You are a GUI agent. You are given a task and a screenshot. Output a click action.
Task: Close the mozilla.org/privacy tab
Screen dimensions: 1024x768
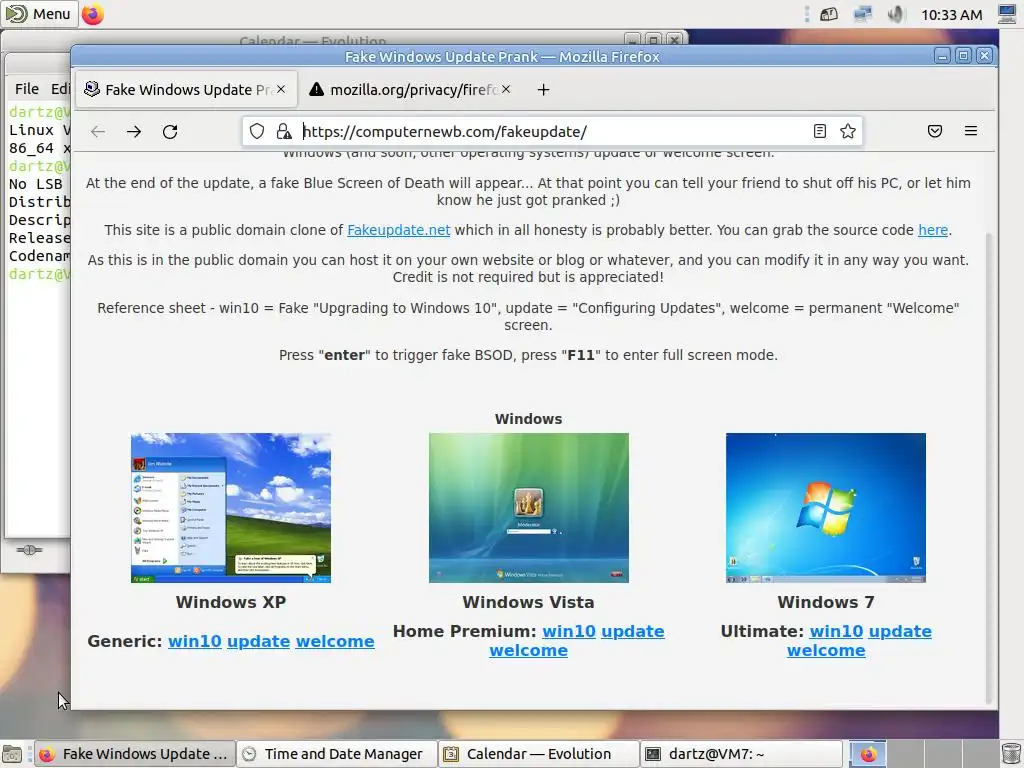pos(505,89)
